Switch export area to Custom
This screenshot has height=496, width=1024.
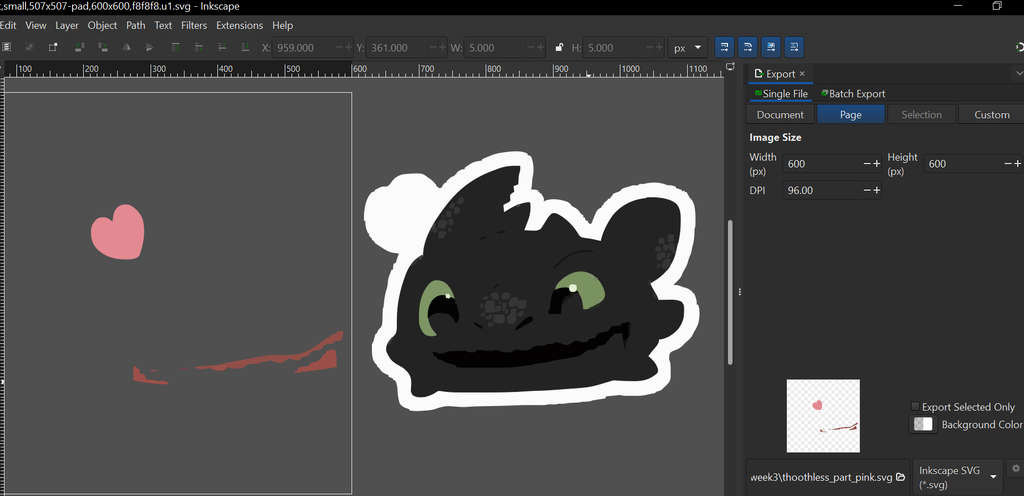(991, 115)
